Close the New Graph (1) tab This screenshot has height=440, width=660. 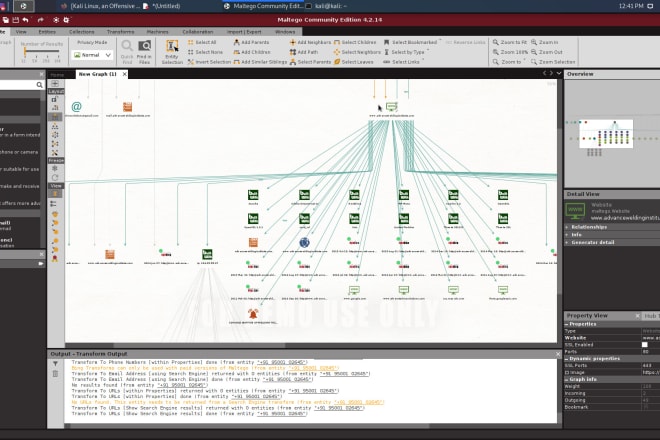tap(125, 74)
